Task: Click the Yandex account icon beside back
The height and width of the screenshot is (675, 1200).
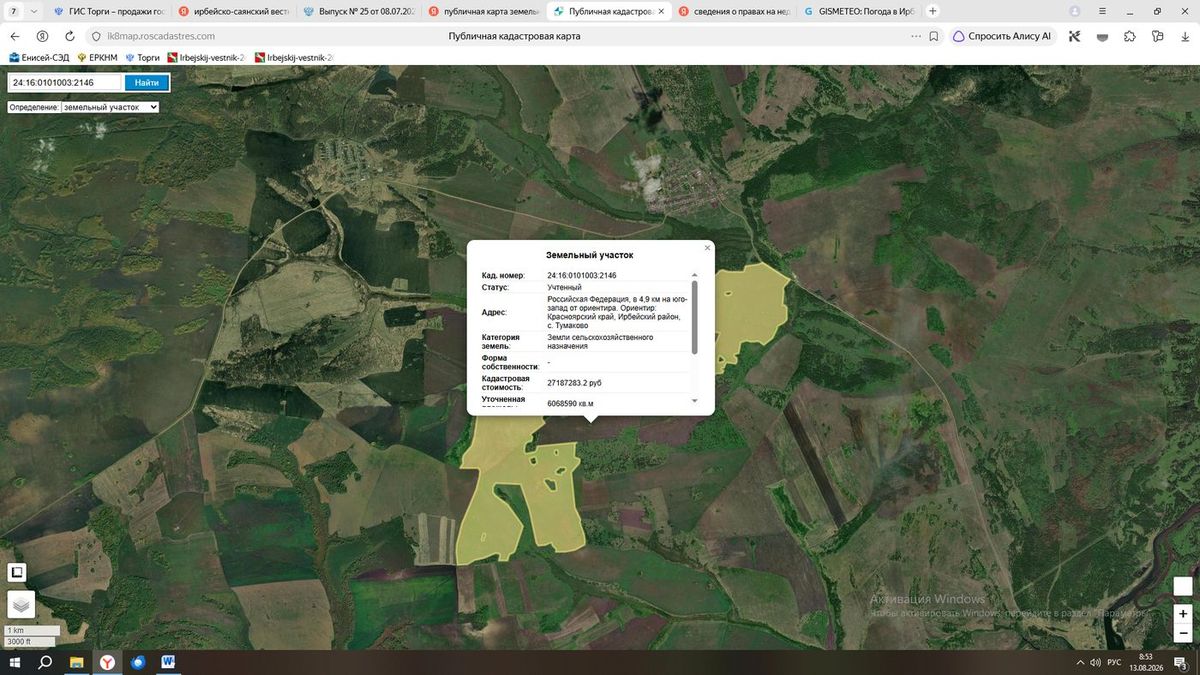Action: (x=42, y=36)
